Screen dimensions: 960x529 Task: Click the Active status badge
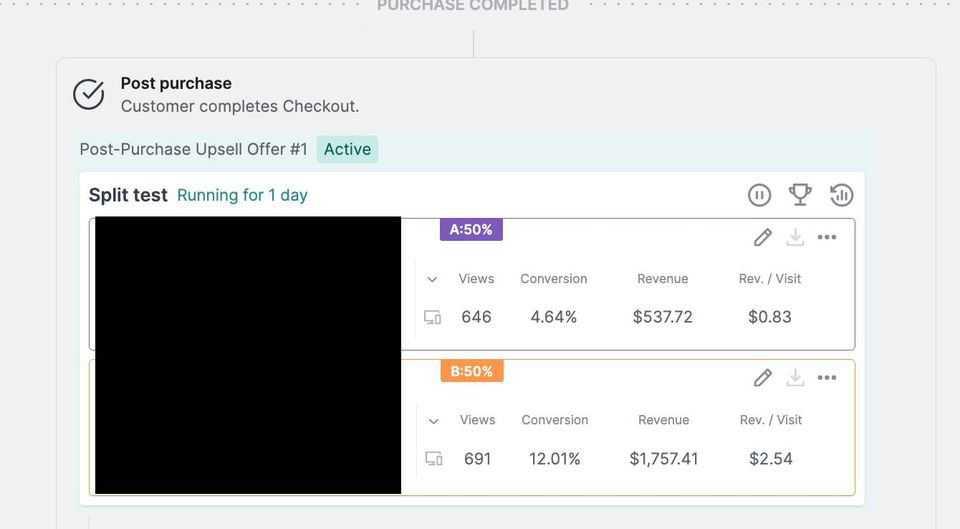point(347,149)
